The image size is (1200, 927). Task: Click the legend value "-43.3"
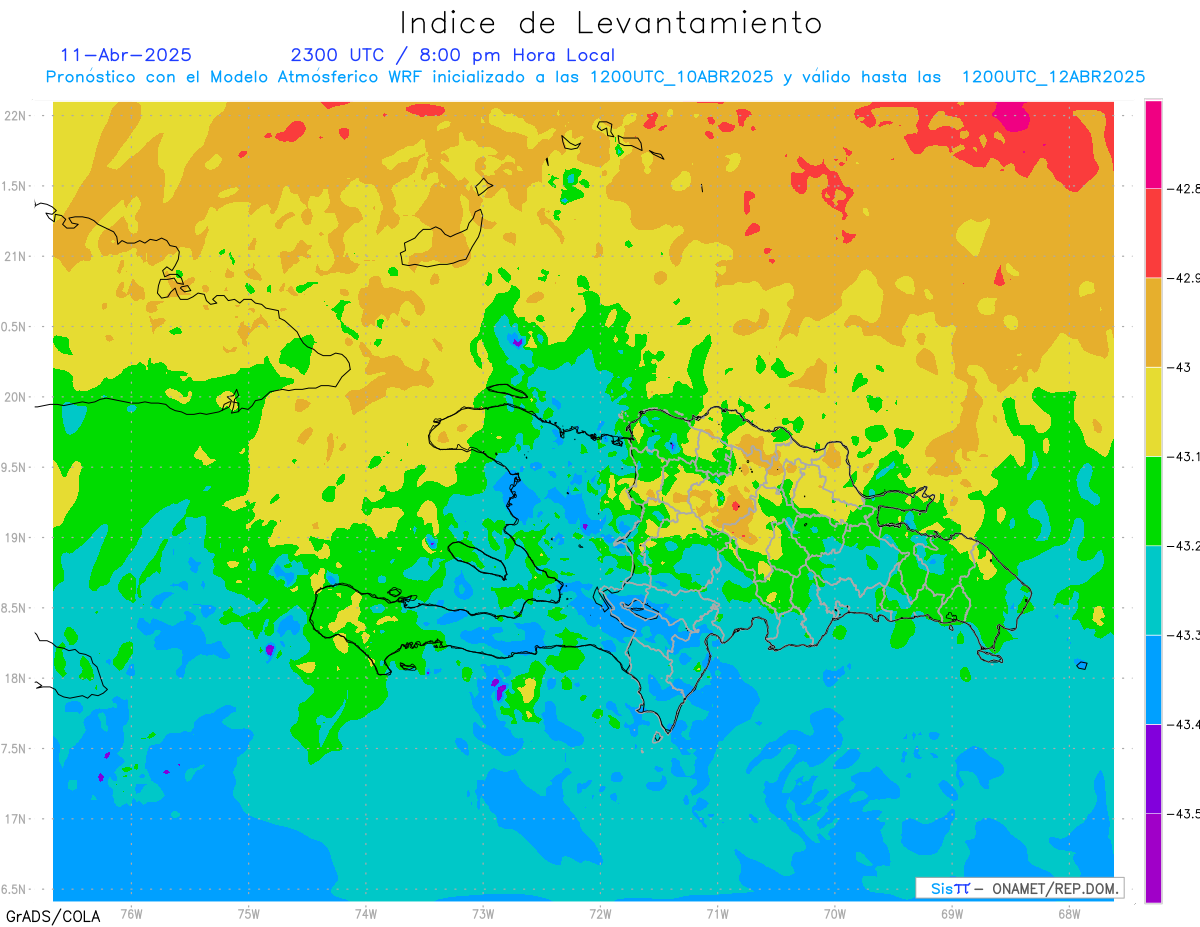tap(1185, 635)
